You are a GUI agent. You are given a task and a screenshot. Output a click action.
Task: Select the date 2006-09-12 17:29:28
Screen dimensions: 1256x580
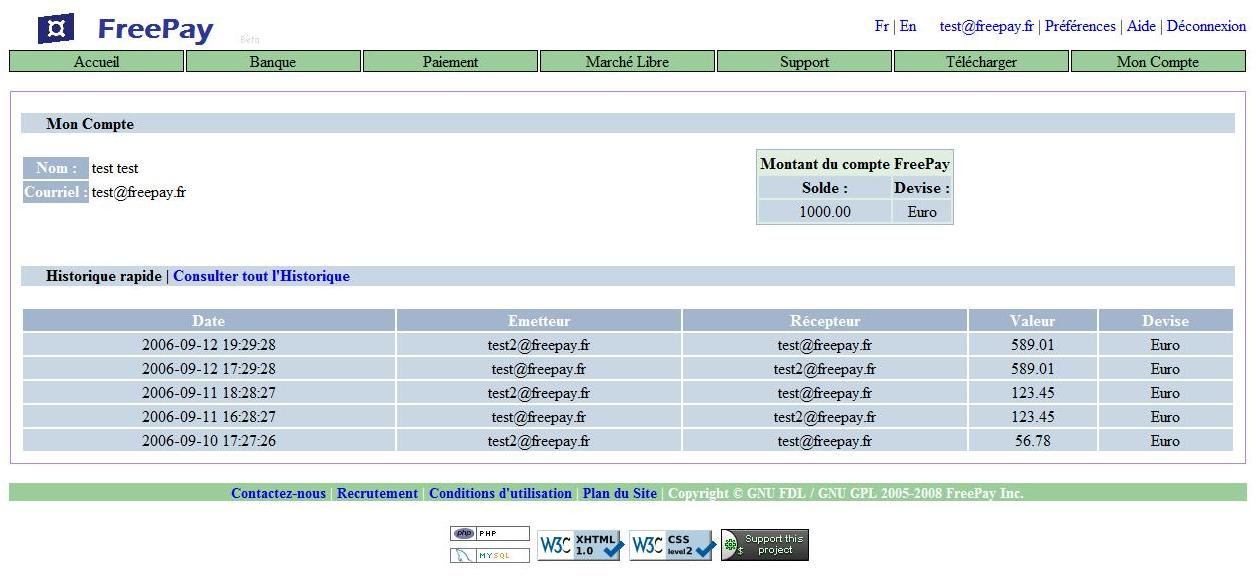pyautogui.click(x=209, y=369)
